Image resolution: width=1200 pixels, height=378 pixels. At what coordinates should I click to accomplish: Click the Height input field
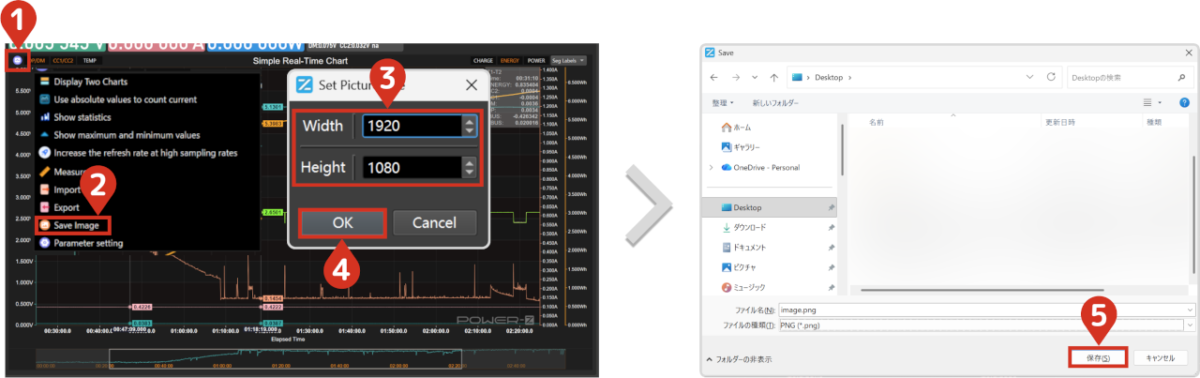(412, 167)
